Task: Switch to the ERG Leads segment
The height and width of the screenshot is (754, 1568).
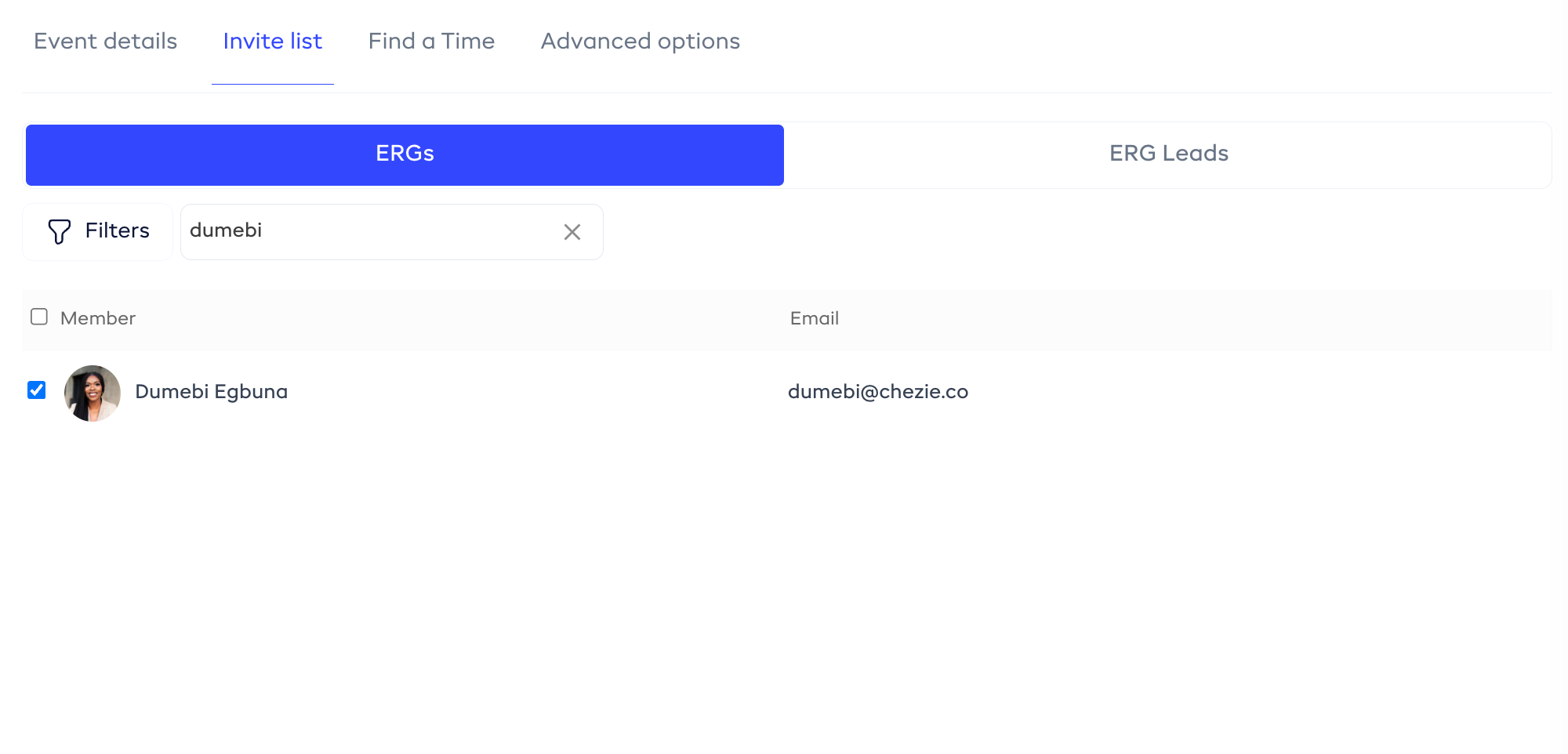Action: tap(1168, 154)
